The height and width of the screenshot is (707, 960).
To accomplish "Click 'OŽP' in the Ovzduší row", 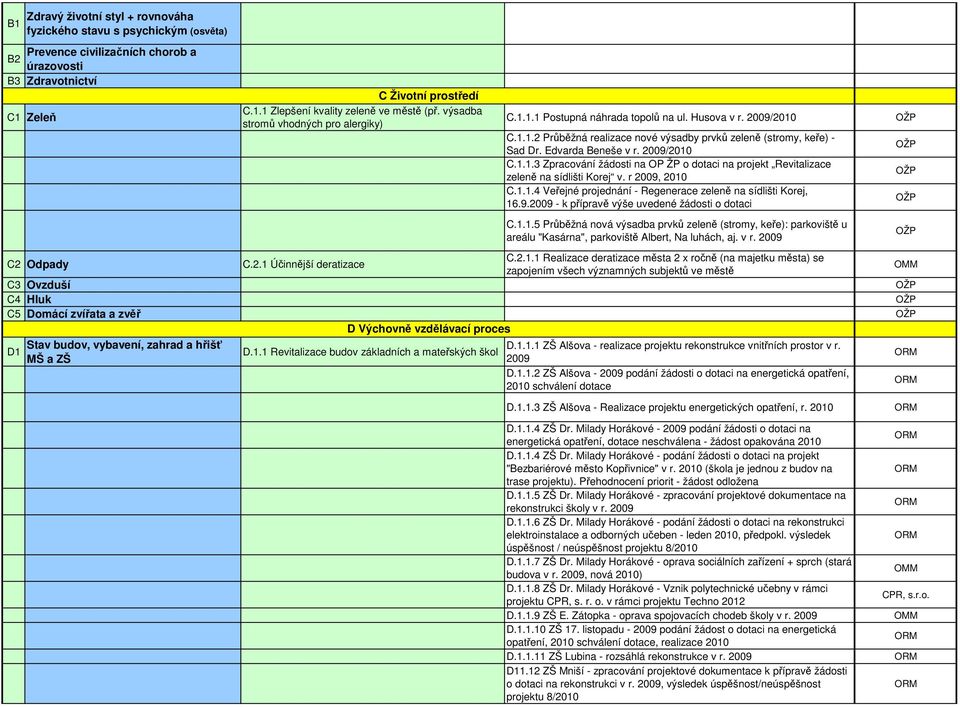I will click(x=906, y=285).
